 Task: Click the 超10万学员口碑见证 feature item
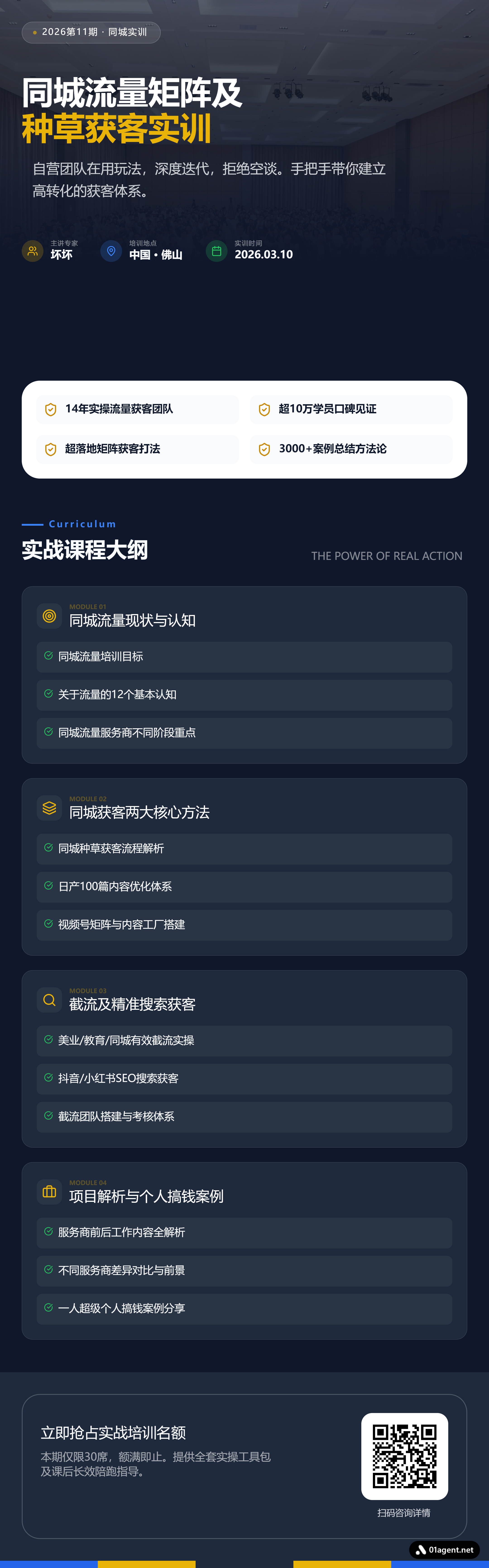pos(351,409)
